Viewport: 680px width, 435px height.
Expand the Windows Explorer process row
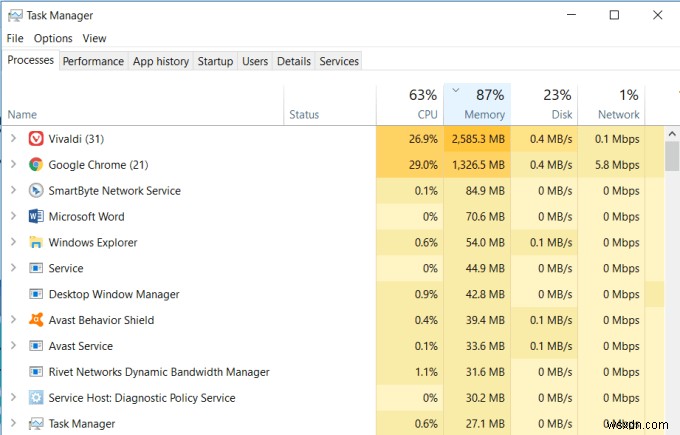(13, 242)
